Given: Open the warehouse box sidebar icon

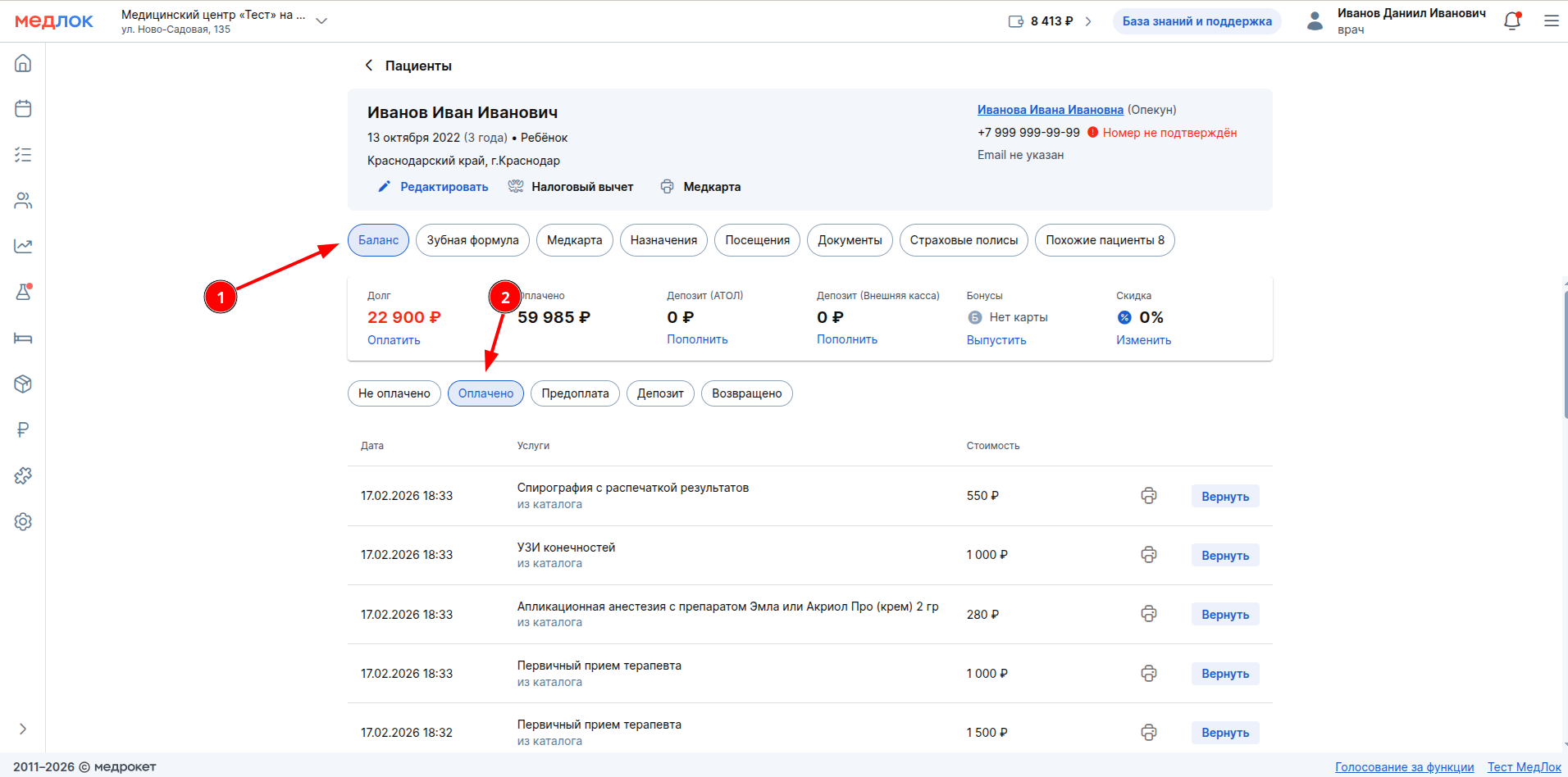Looking at the screenshot, I should coord(23,384).
